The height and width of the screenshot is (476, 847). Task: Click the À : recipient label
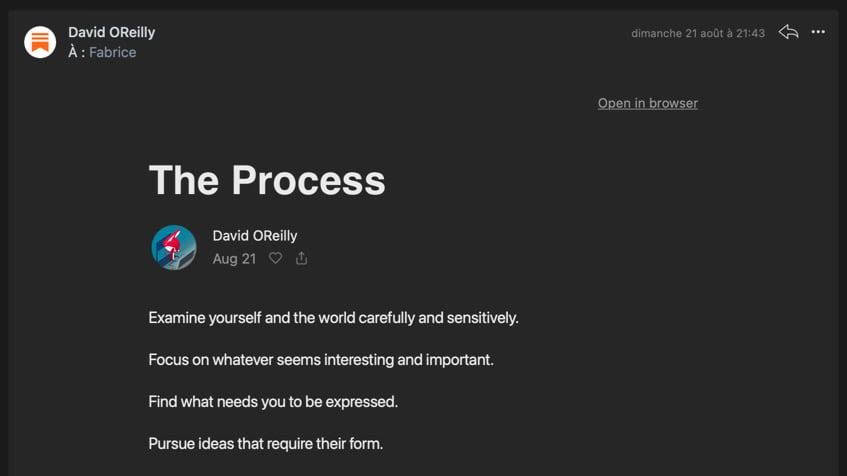coord(77,52)
